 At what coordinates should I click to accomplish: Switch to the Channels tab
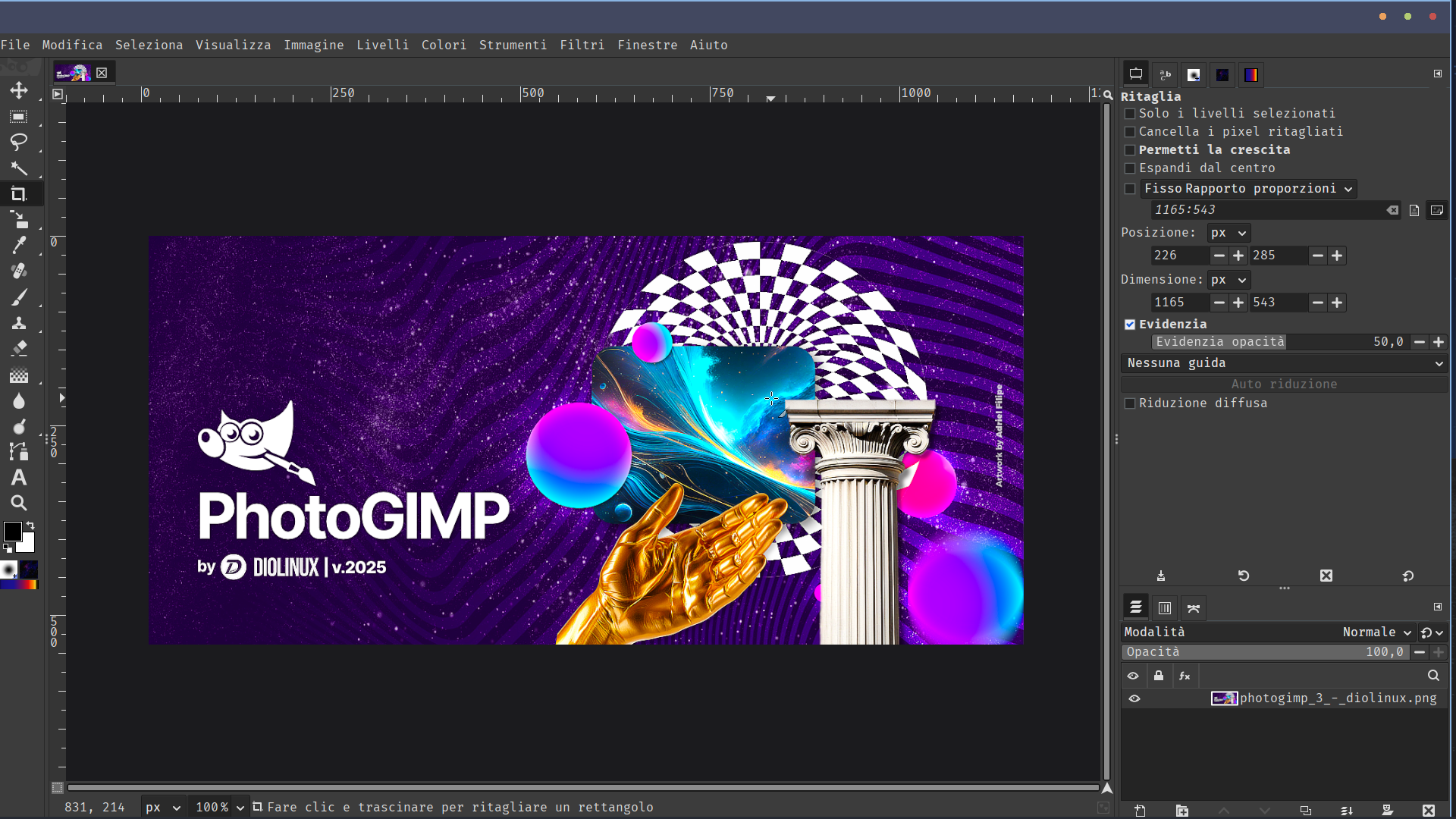point(1165,608)
